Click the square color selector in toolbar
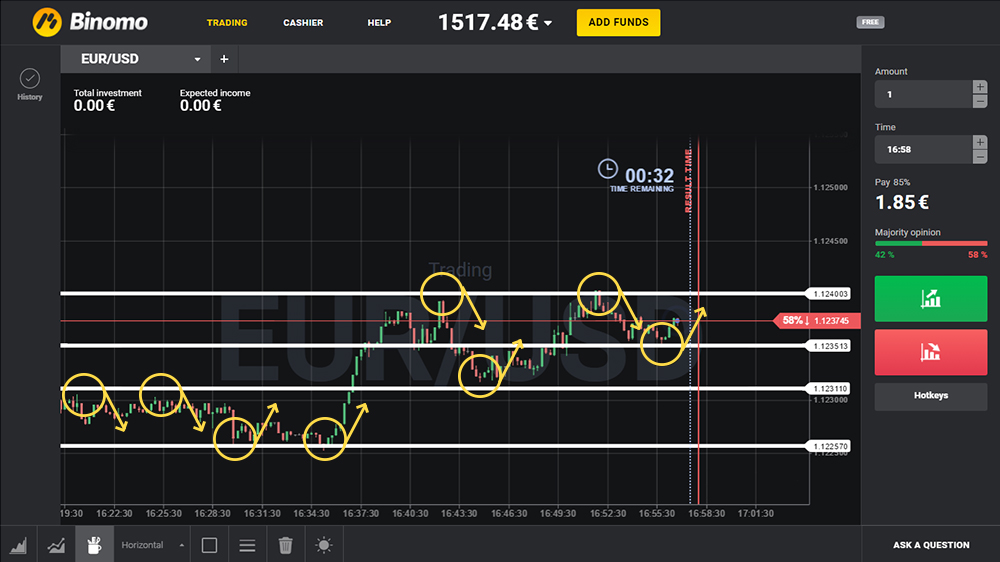The width and height of the screenshot is (1000, 562). (209, 545)
